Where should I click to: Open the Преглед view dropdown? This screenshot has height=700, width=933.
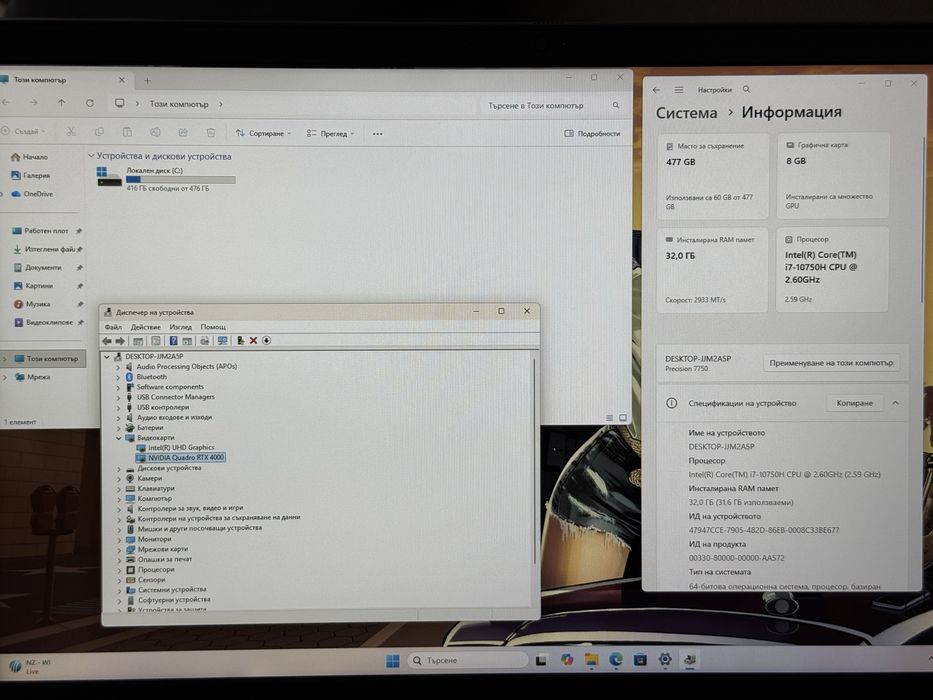pyautogui.click(x=330, y=134)
